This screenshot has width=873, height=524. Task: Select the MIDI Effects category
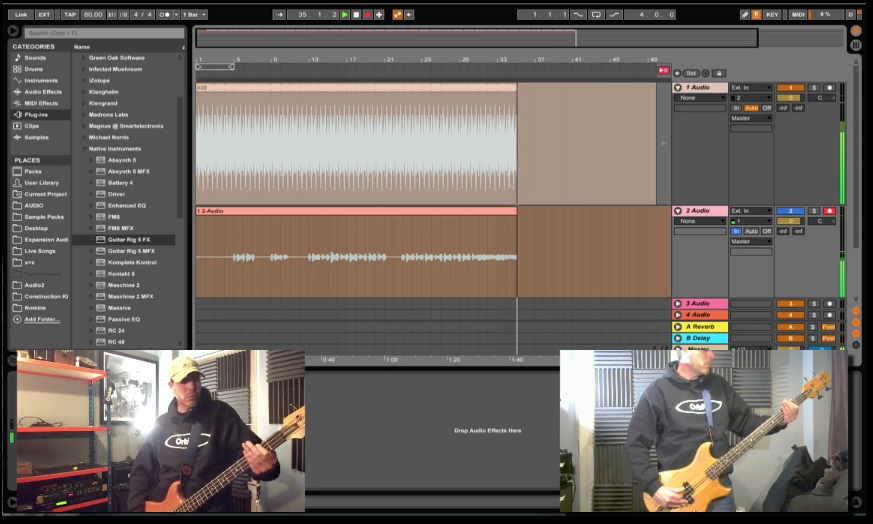pyautogui.click(x=41, y=103)
